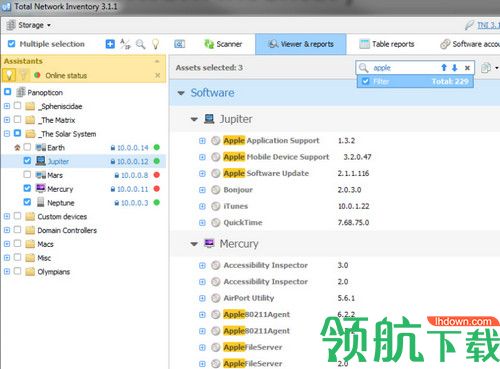
Task: Expand Apple Application Support entry
Action: pyautogui.click(x=202, y=141)
